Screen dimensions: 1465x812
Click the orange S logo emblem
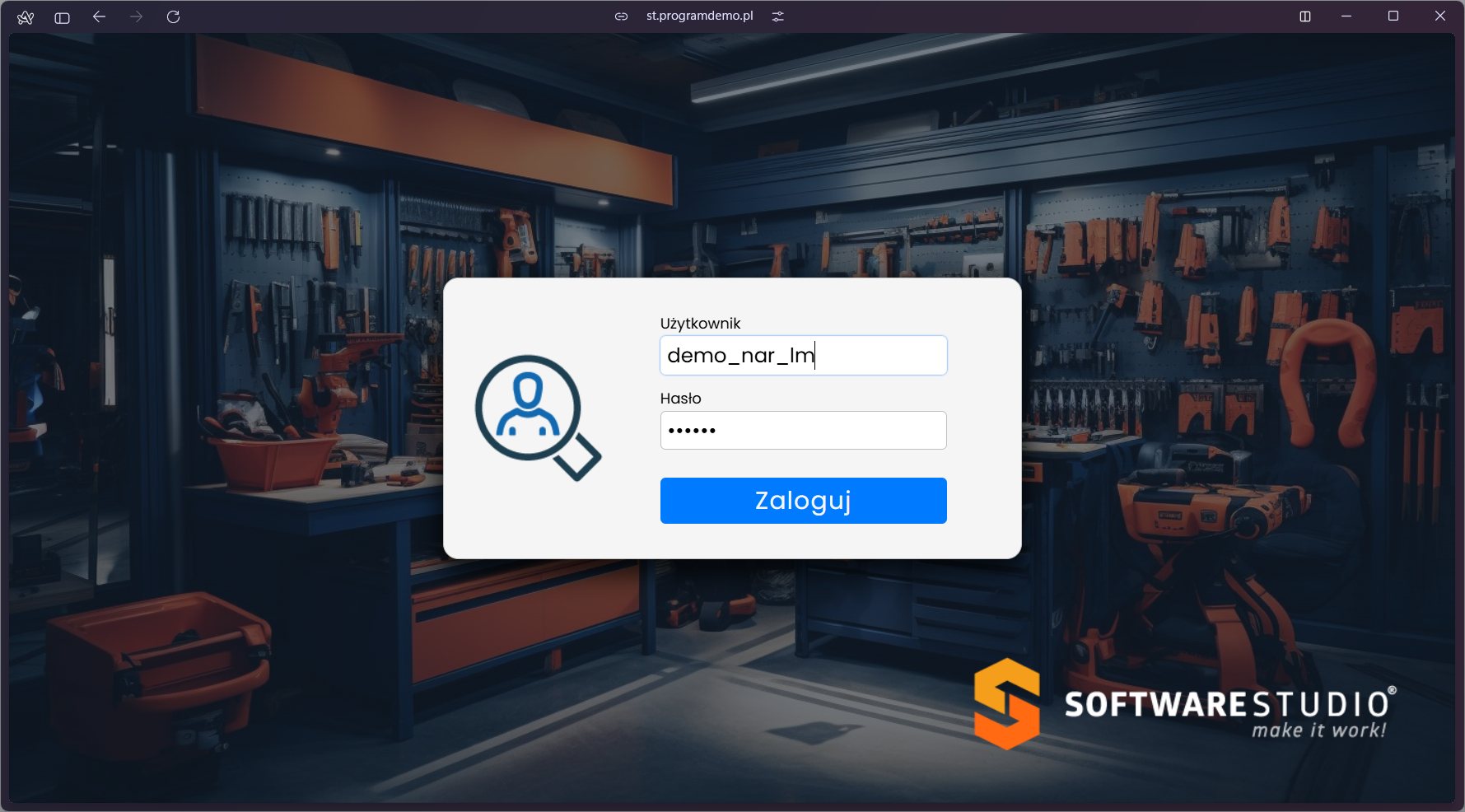click(x=1006, y=704)
